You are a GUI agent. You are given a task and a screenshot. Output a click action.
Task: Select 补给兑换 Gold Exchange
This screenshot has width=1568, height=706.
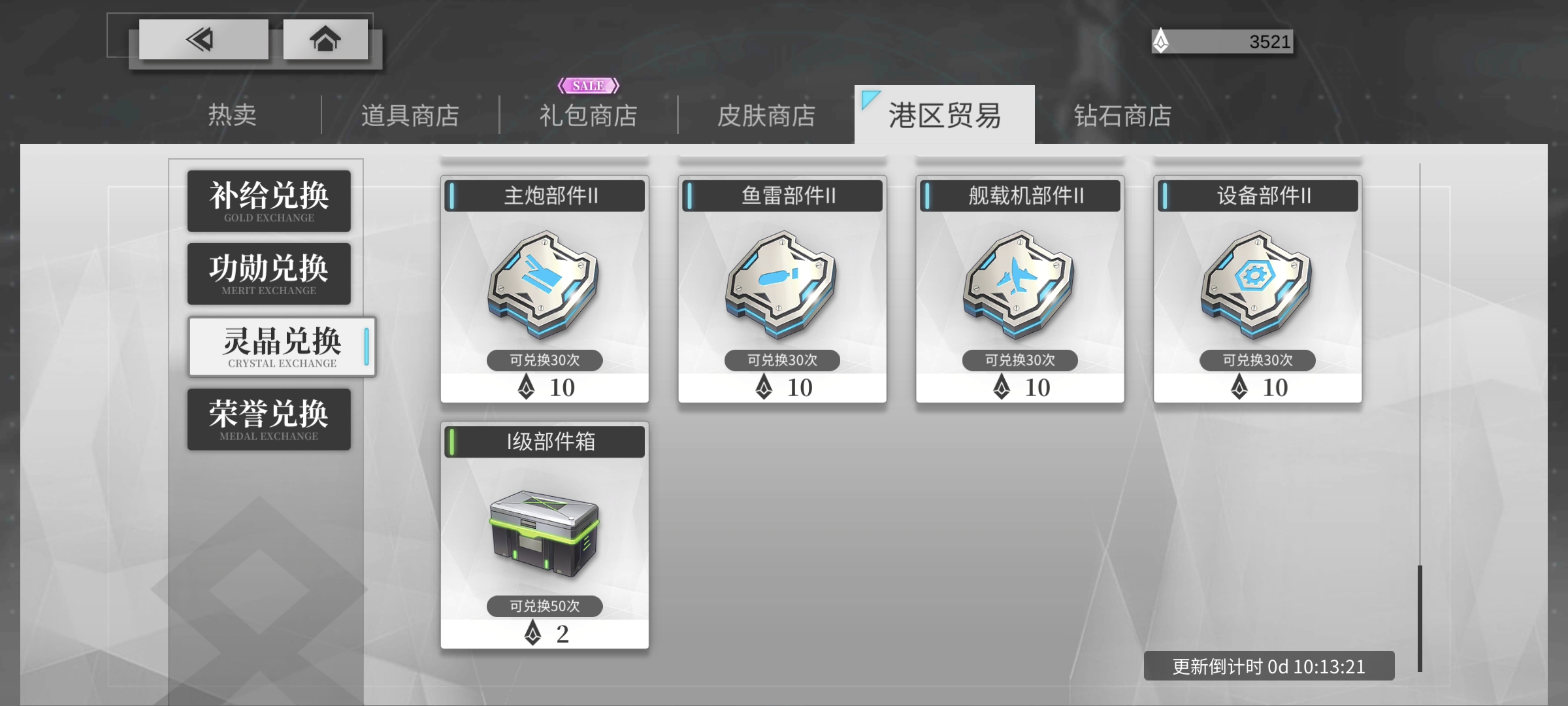tap(269, 201)
